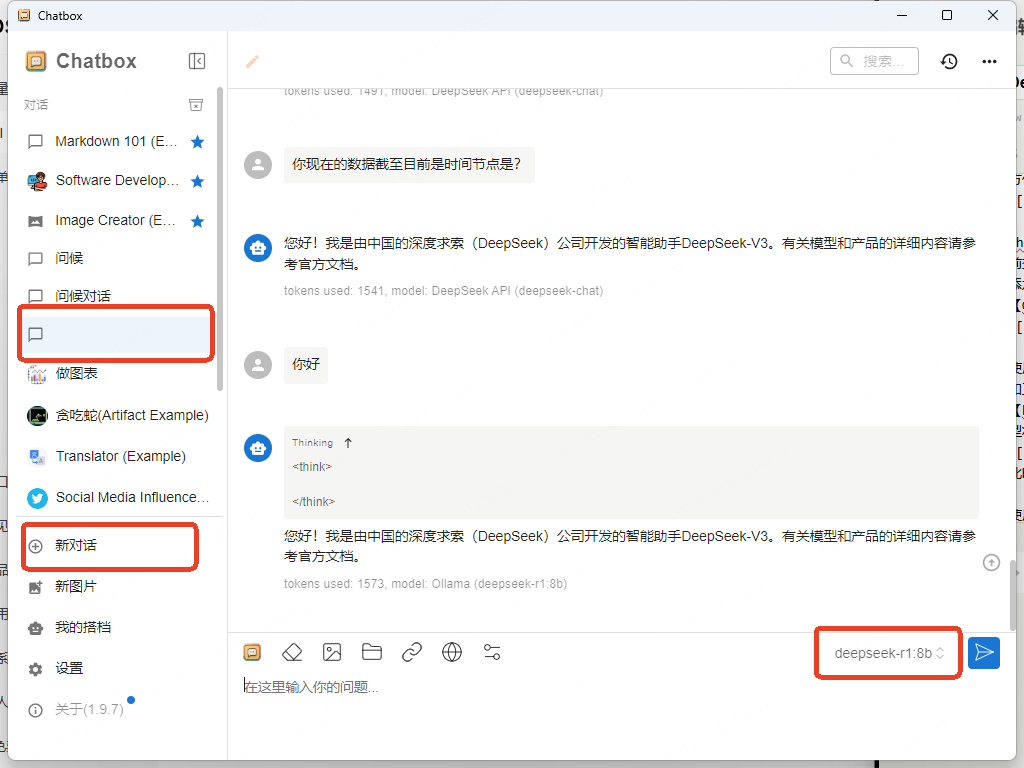
Task: Click the user avatar beside 你好
Action: click(258, 364)
